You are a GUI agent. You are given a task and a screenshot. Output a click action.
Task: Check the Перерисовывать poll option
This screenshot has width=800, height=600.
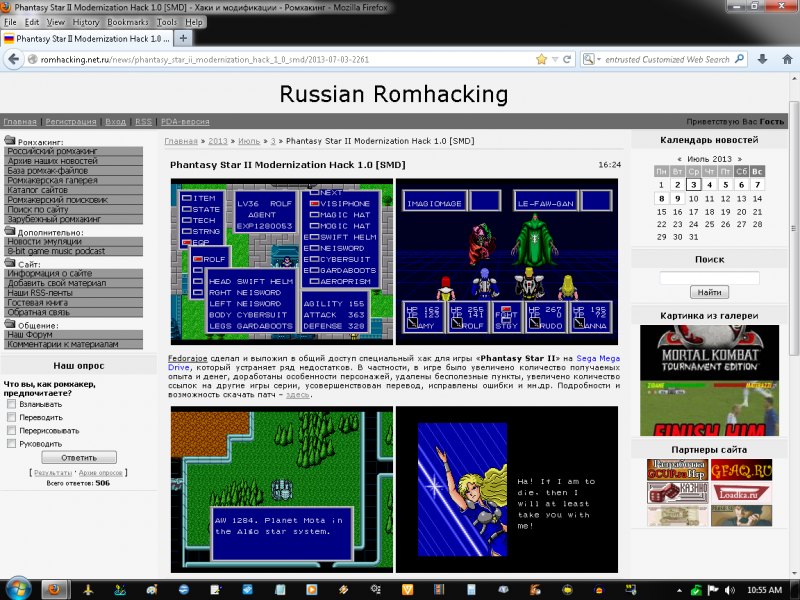click(12, 431)
